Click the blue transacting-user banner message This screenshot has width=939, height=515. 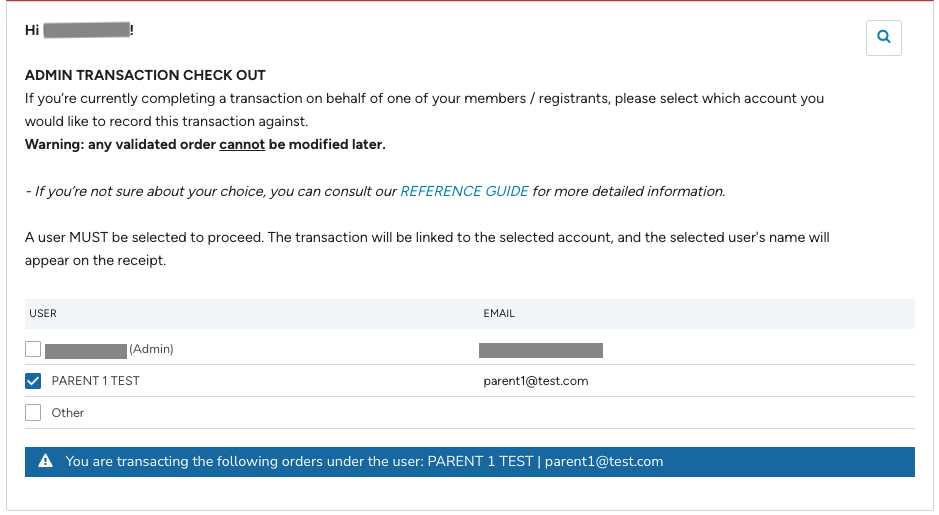pos(364,462)
